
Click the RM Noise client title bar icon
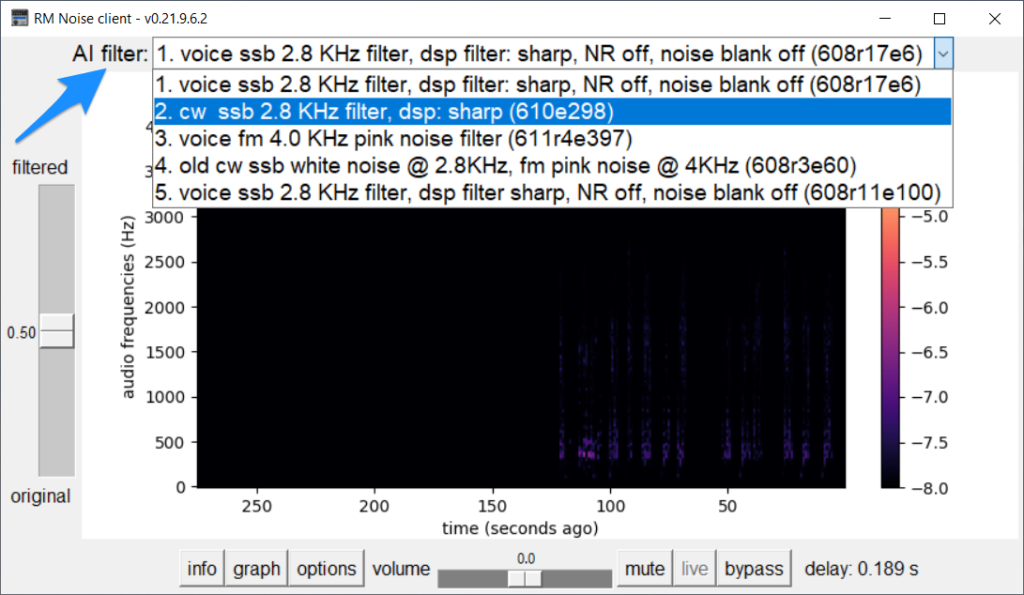(x=18, y=17)
